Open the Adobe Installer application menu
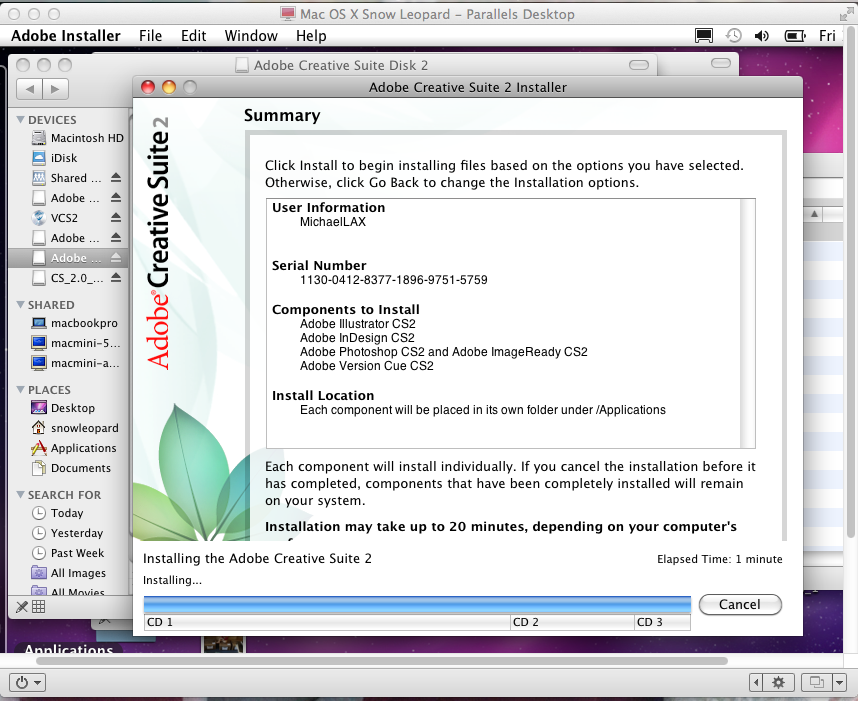Viewport: 858px width, 701px height. (x=66, y=36)
